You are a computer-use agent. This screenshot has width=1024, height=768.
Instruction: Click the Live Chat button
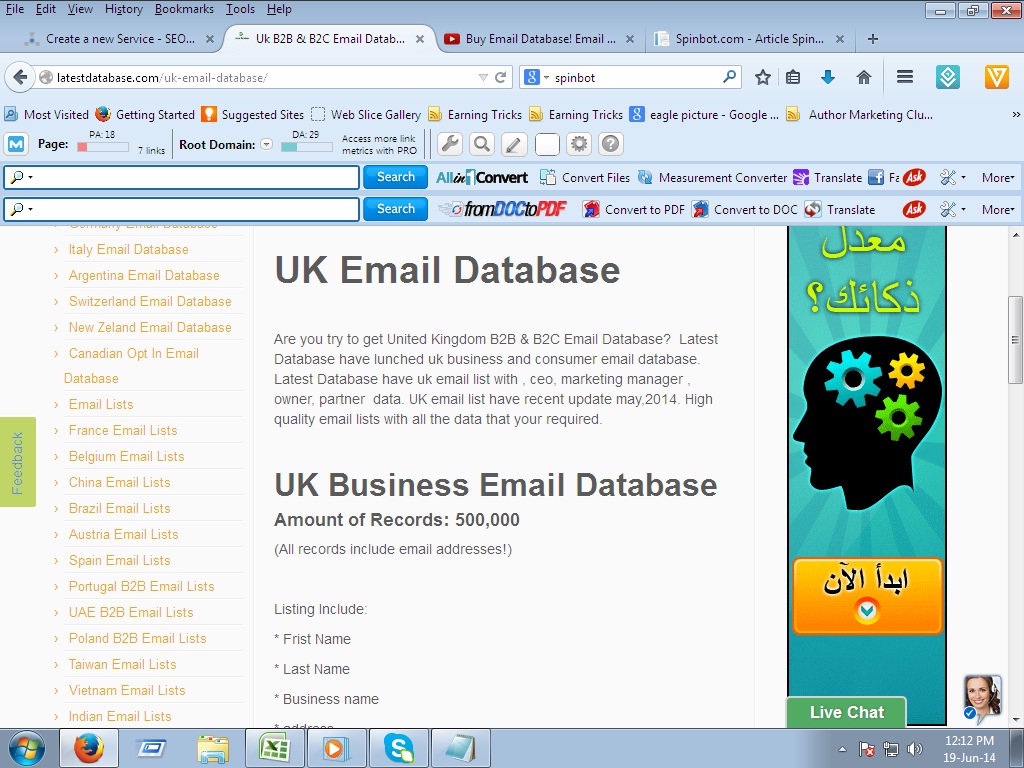846,712
